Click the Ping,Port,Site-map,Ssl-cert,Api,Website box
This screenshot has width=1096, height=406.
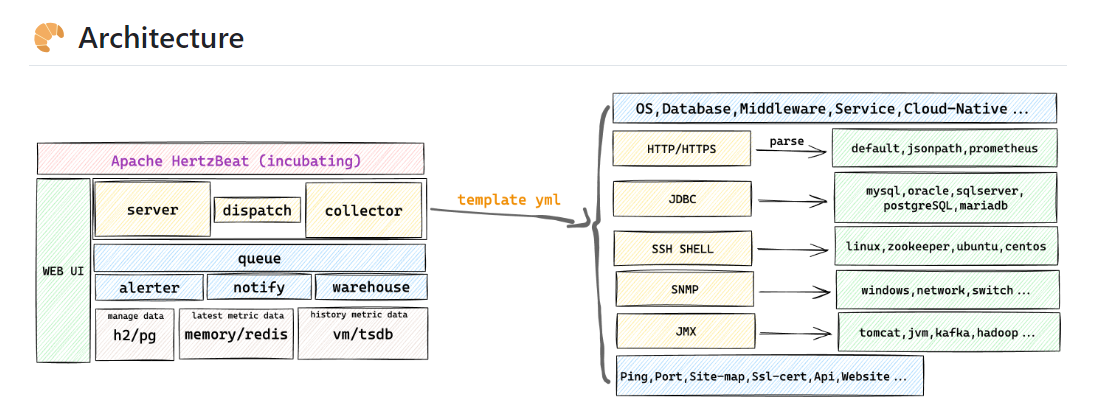tap(770, 376)
